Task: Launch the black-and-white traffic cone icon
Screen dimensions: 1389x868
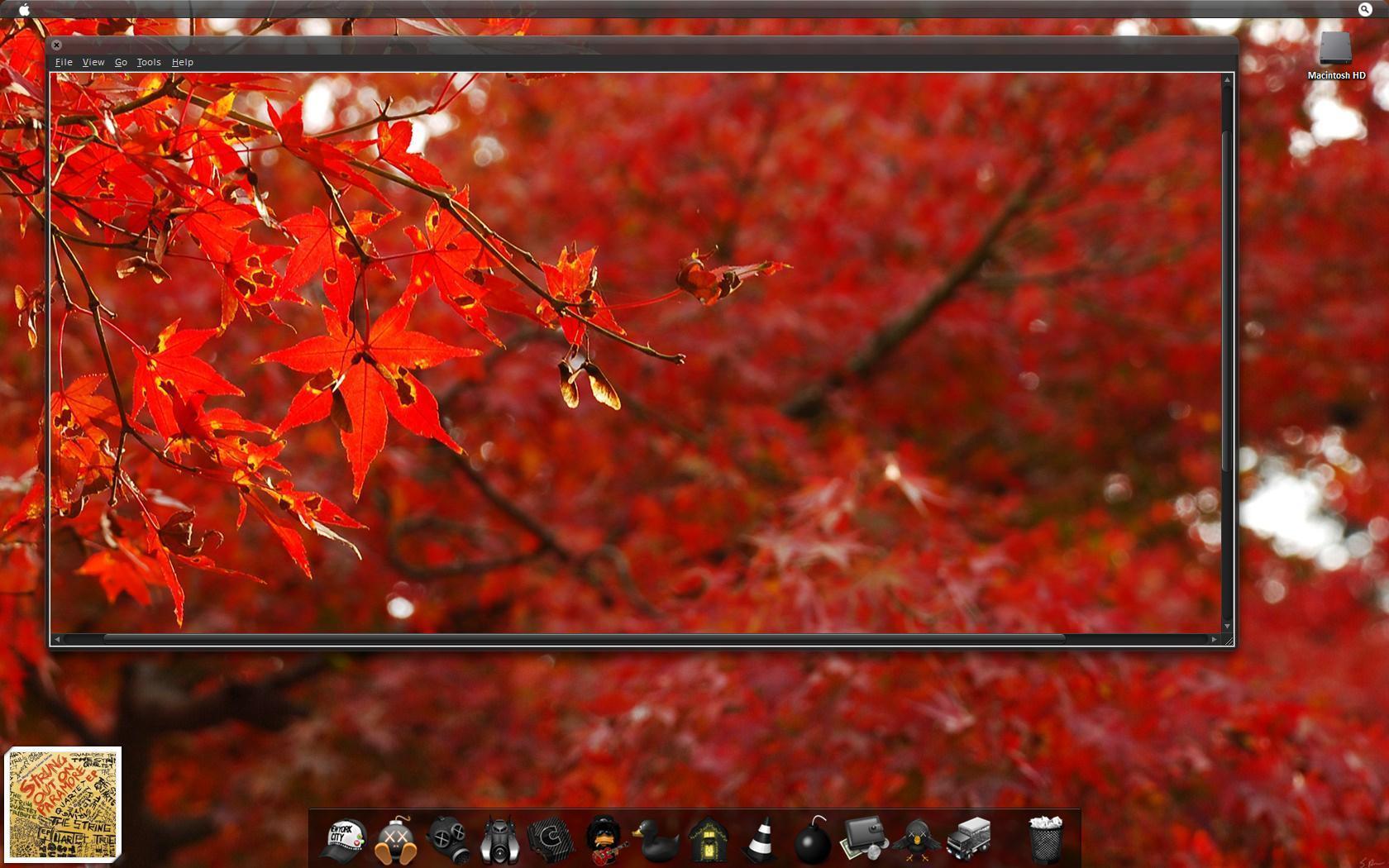Action: pos(761,841)
